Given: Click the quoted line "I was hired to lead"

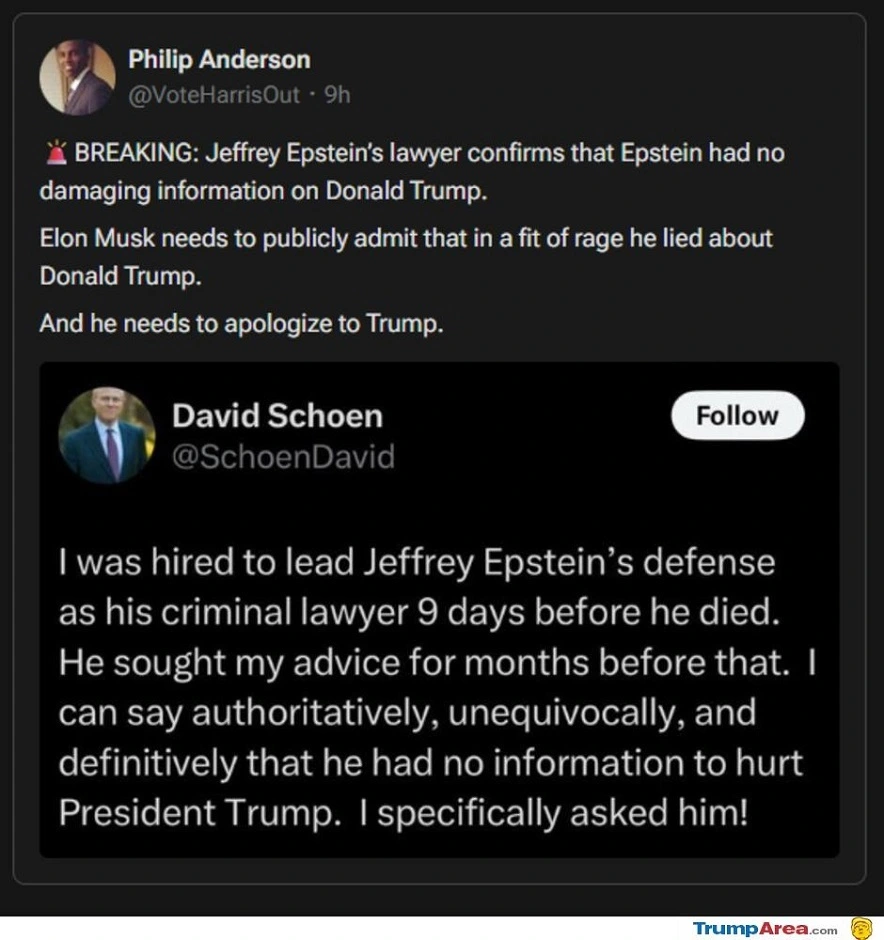Looking at the screenshot, I should point(417,562).
